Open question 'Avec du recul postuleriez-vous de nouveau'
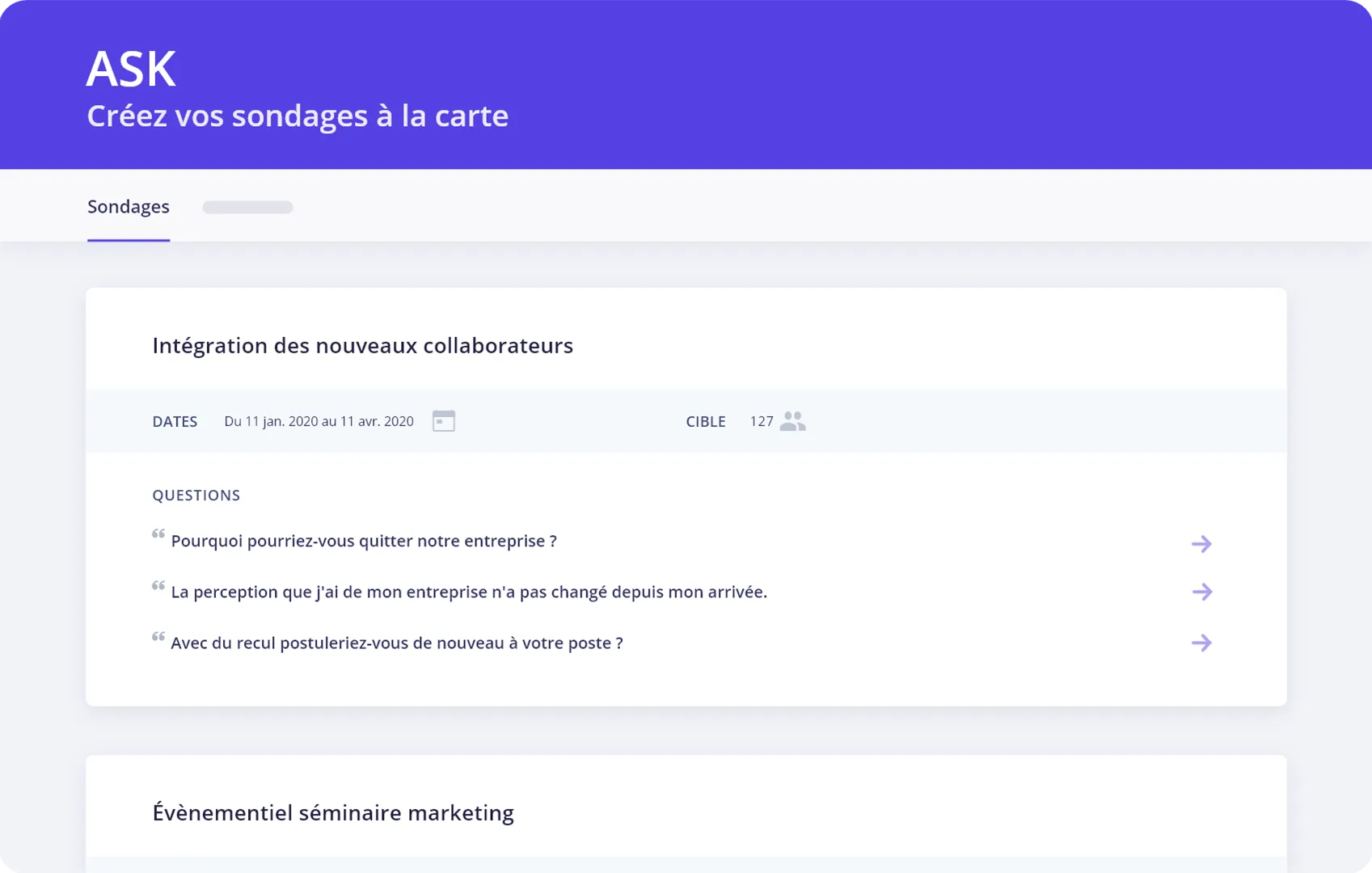The height and width of the screenshot is (873, 1372). 397,643
